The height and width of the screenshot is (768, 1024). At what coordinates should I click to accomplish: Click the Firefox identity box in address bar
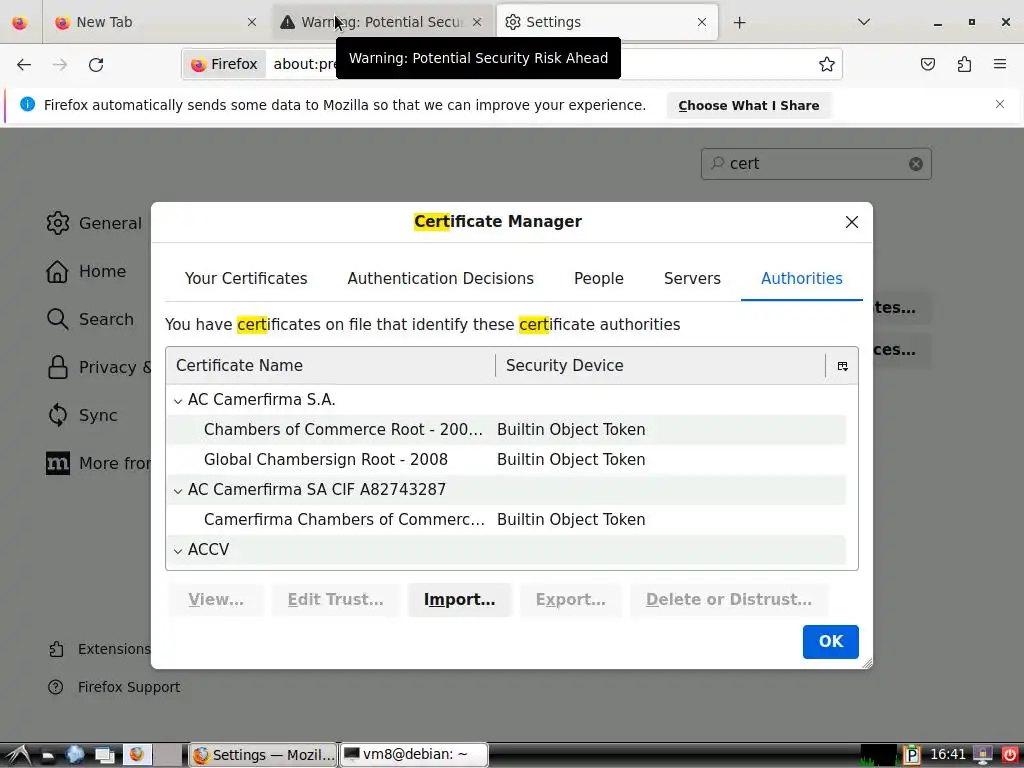tap(225, 64)
